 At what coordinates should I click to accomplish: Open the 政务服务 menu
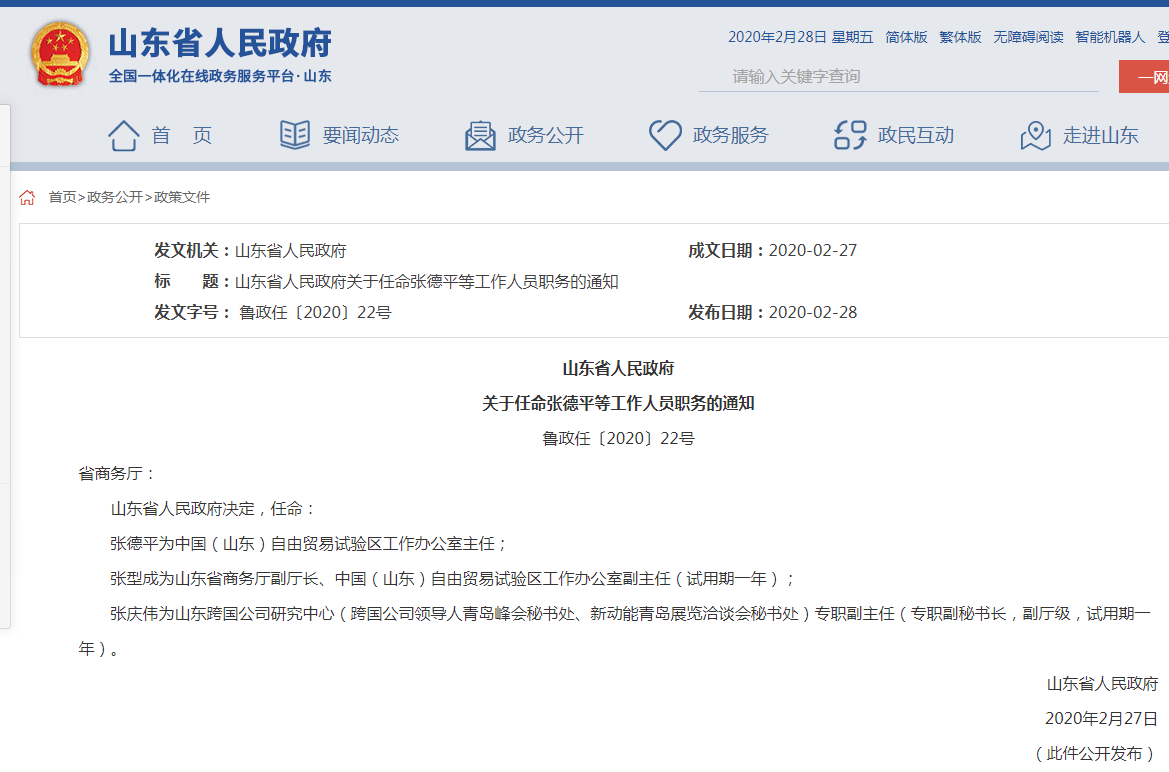click(x=730, y=136)
